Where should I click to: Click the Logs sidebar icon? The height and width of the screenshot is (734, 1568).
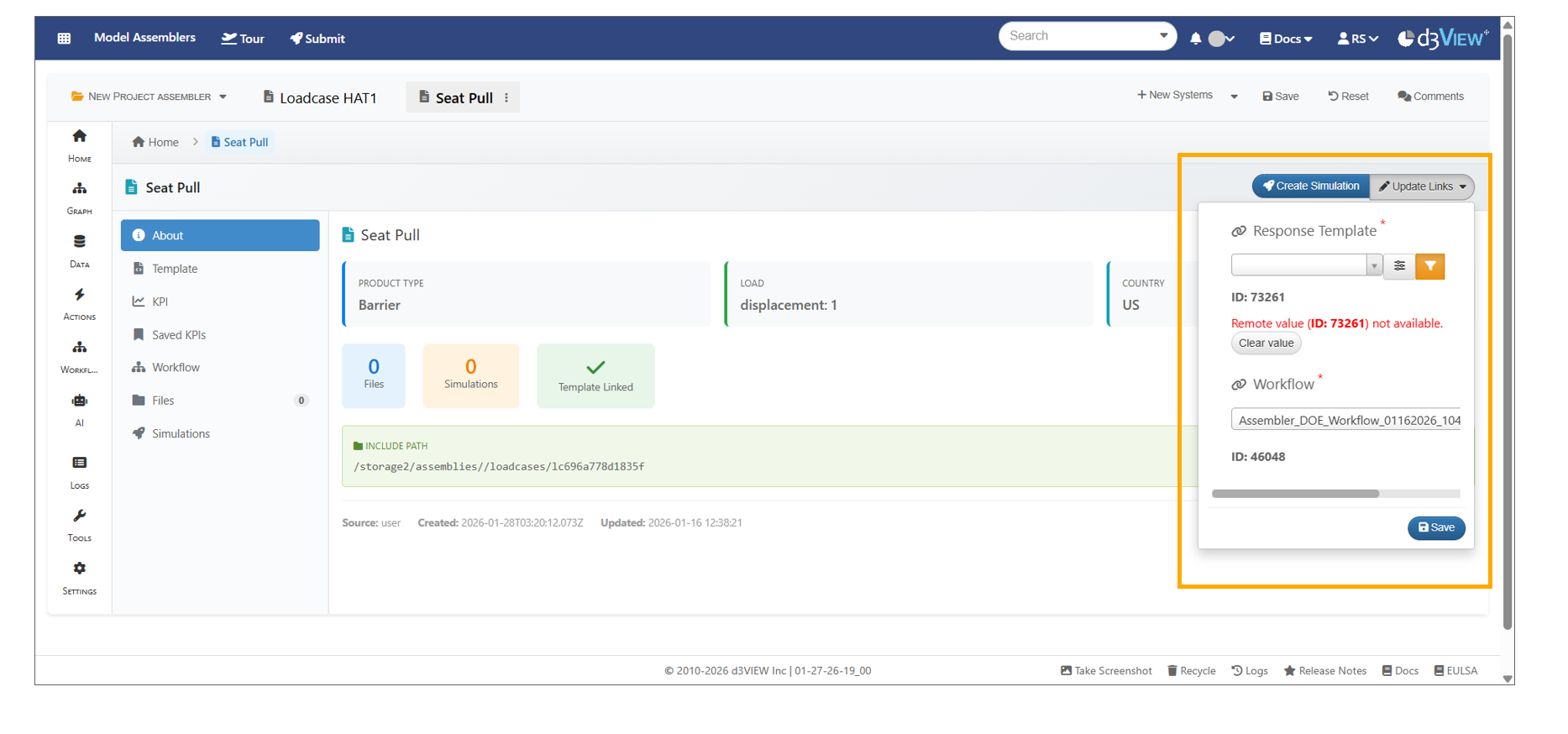click(x=79, y=464)
